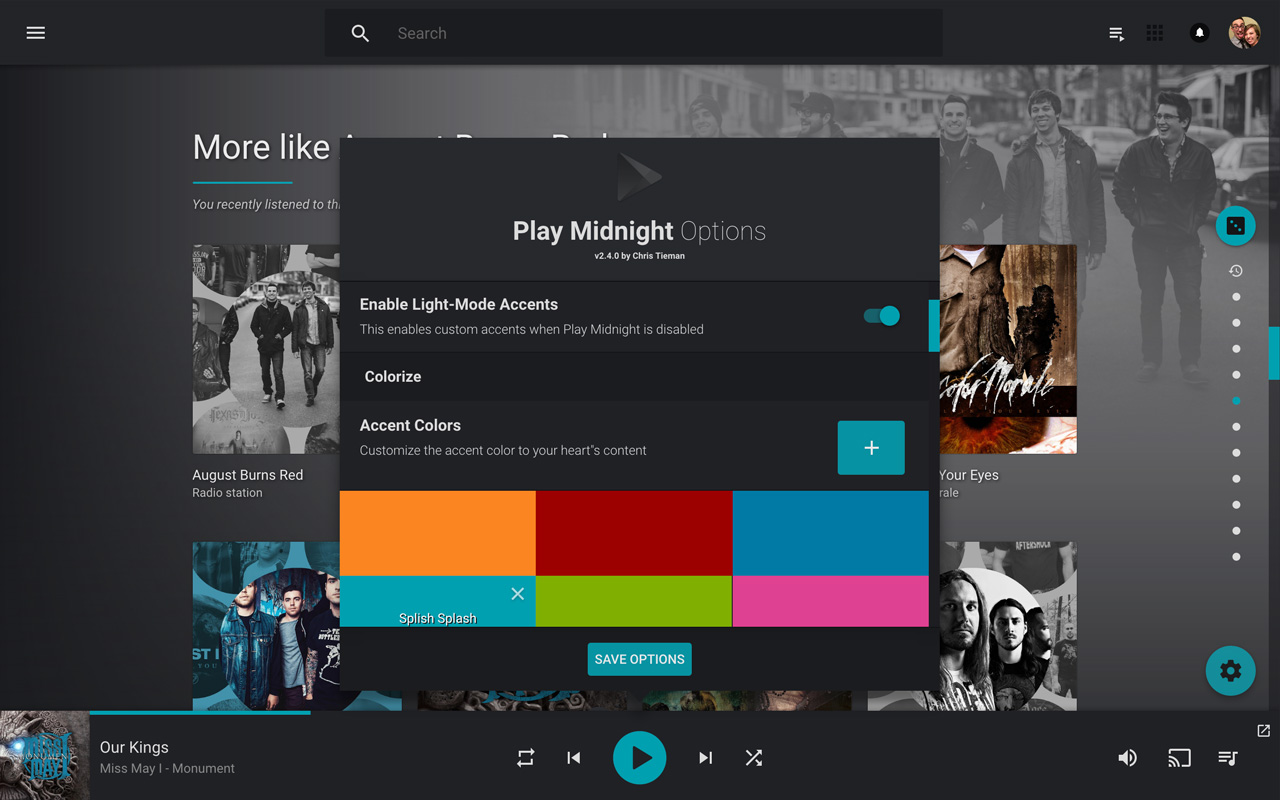Toggle repeat playback
This screenshot has width=1280, height=800.
(x=526, y=758)
